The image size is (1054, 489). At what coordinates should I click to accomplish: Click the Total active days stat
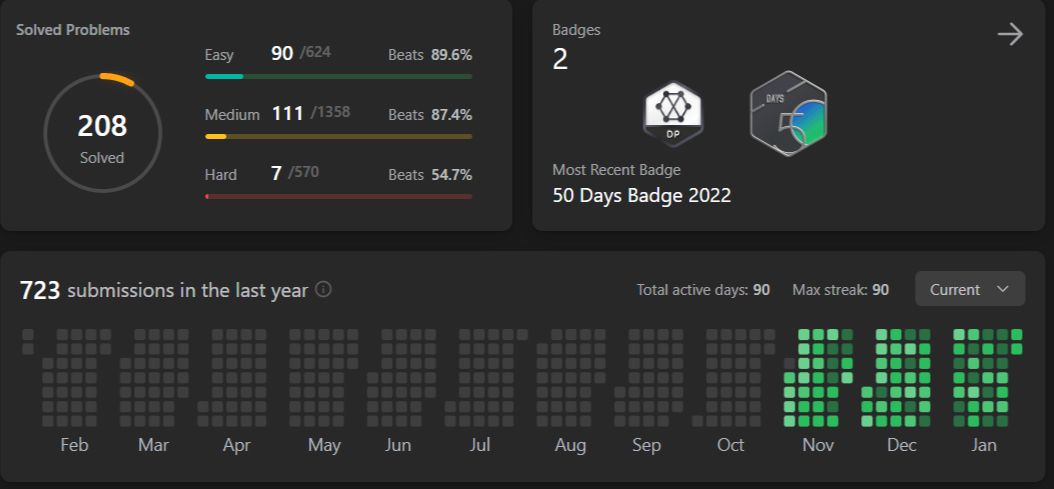[x=703, y=290]
